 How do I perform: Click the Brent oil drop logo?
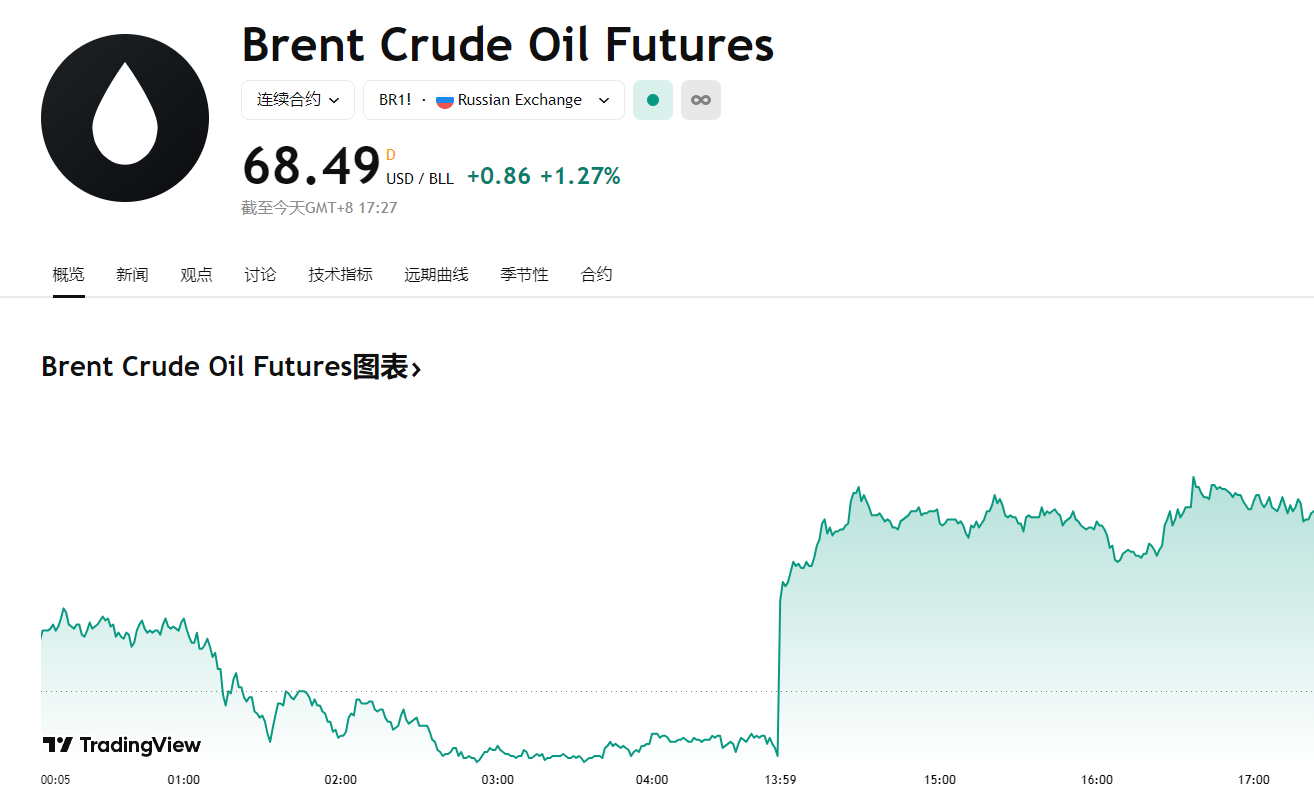(x=125, y=118)
